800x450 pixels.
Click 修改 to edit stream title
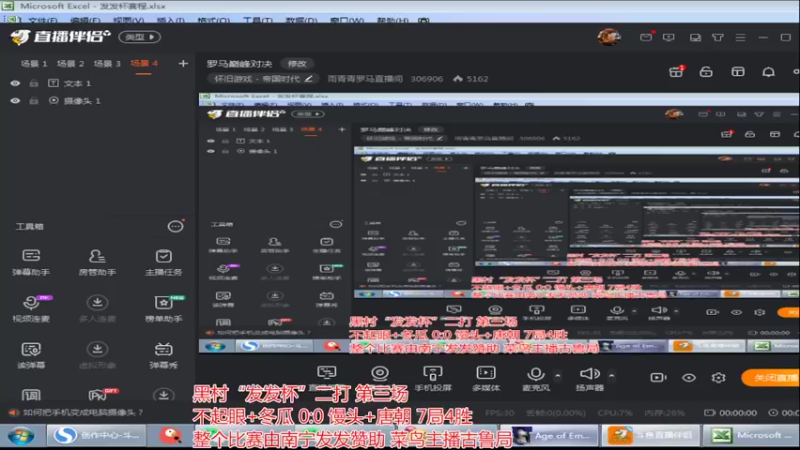pyautogui.click(x=297, y=64)
